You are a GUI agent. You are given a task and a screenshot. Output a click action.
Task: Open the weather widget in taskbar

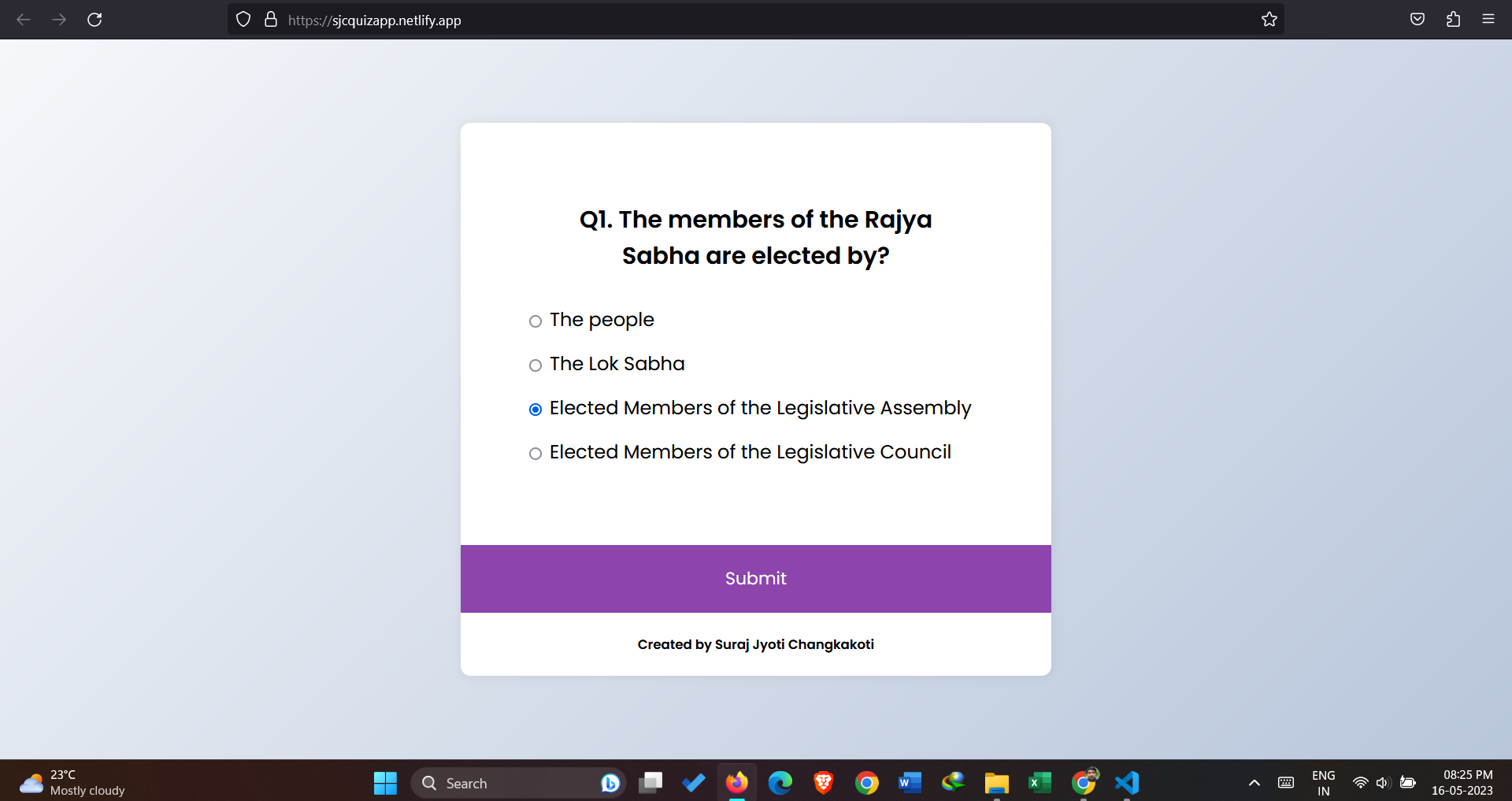pos(72,783)
